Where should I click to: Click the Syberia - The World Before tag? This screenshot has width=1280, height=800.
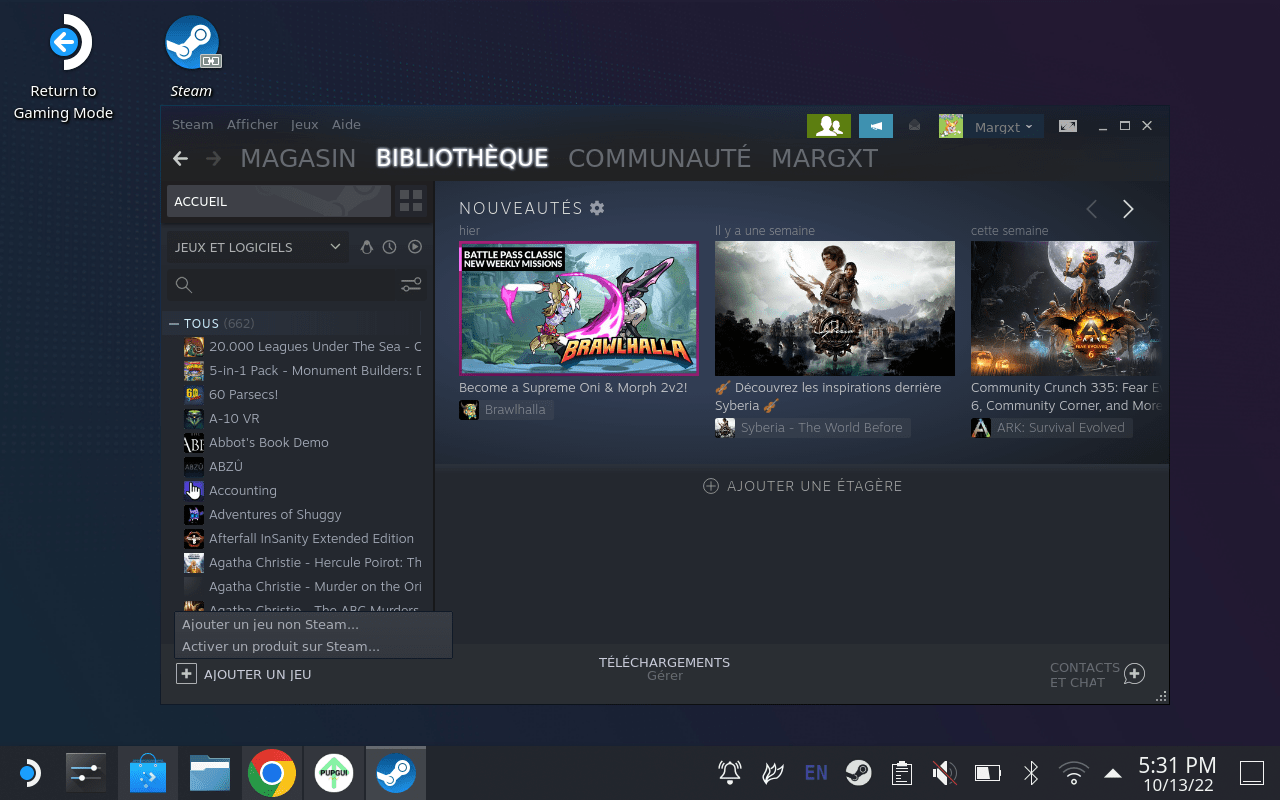click(812, 428)
